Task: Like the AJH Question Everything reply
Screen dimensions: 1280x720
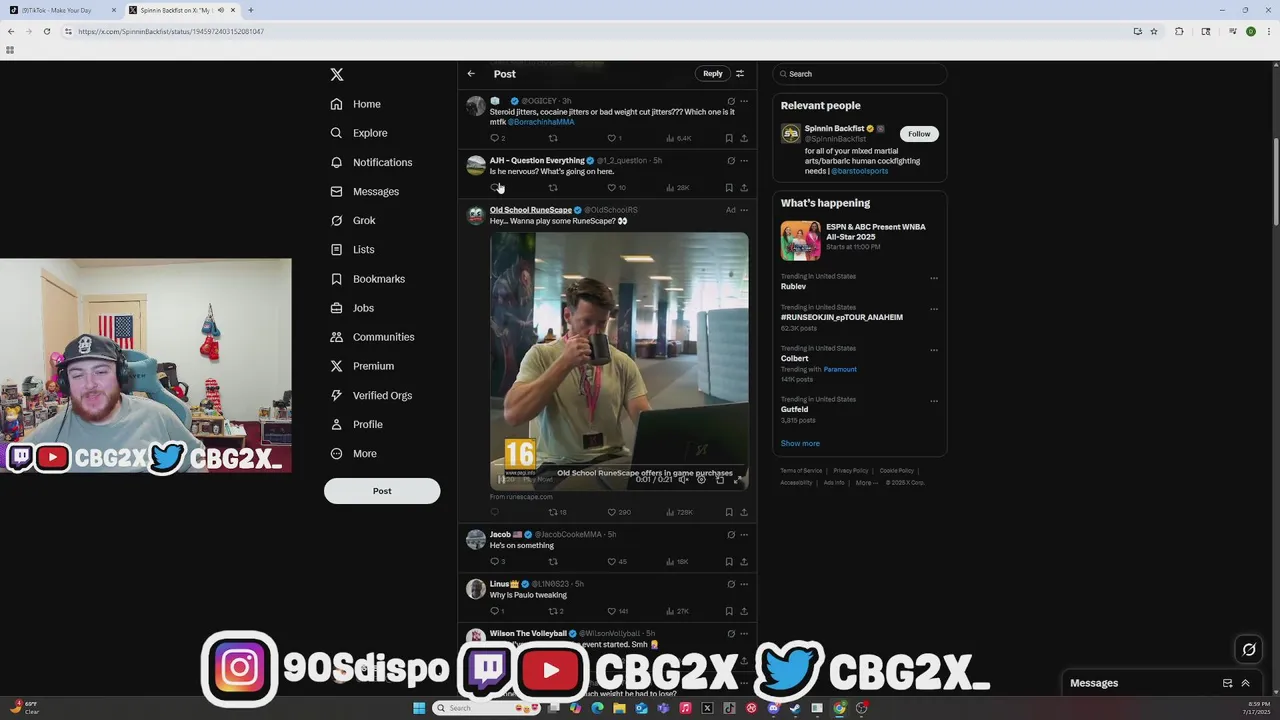Action: [x=612, y=188]
